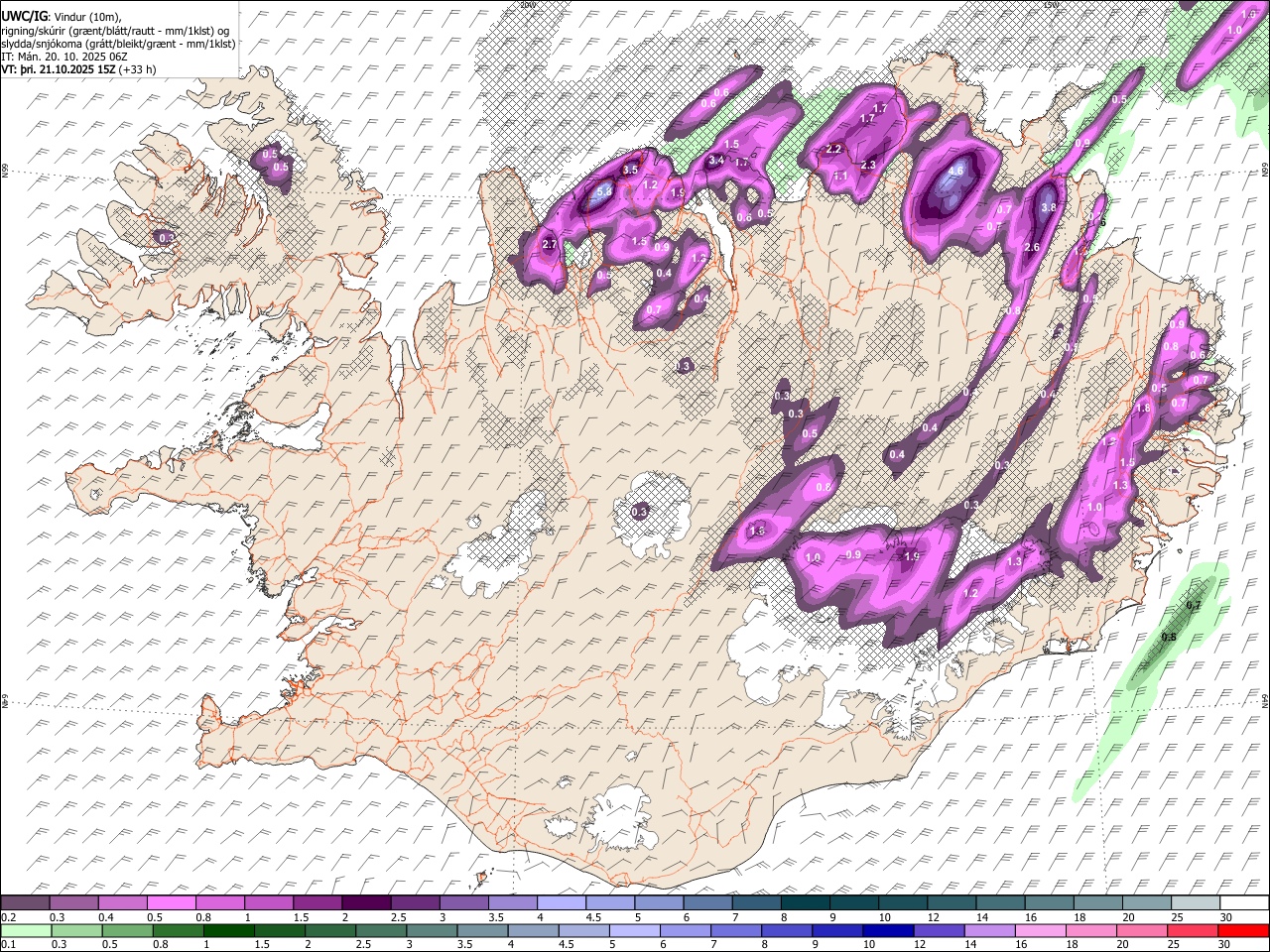Click the red swatch starting at 25, lower scale
Image resolution: width=1270 pixels, height=952 pixels.
(x=1194, y=931)
